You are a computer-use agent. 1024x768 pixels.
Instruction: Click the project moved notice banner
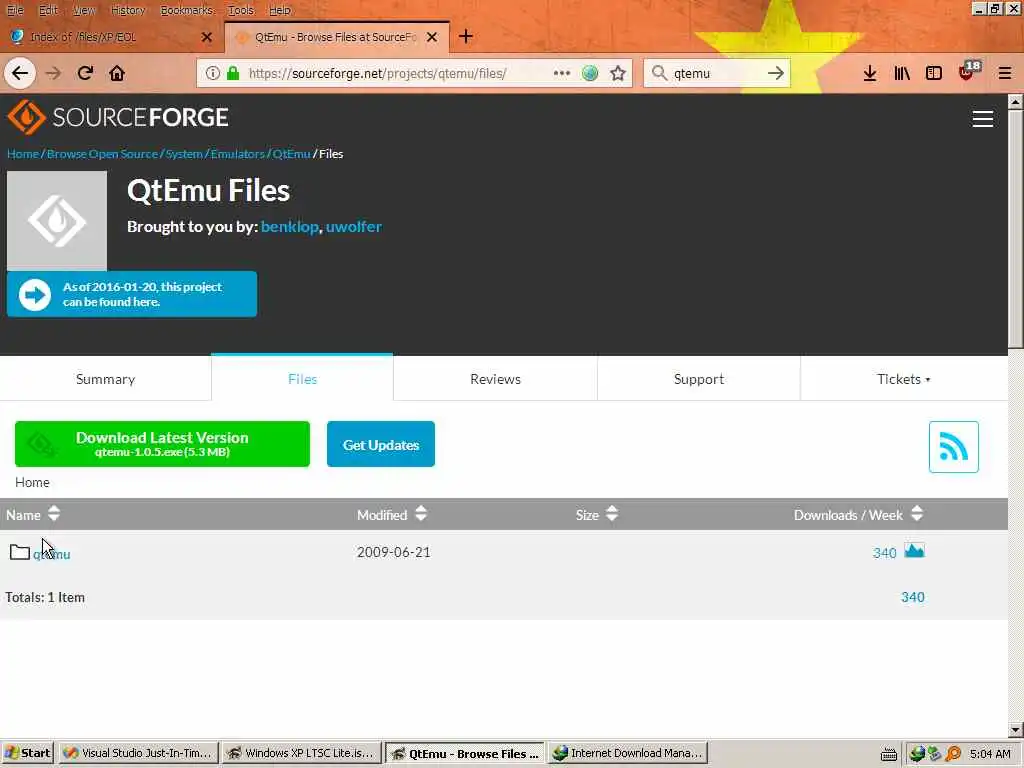pyautogui.click(x=132, y=294)
